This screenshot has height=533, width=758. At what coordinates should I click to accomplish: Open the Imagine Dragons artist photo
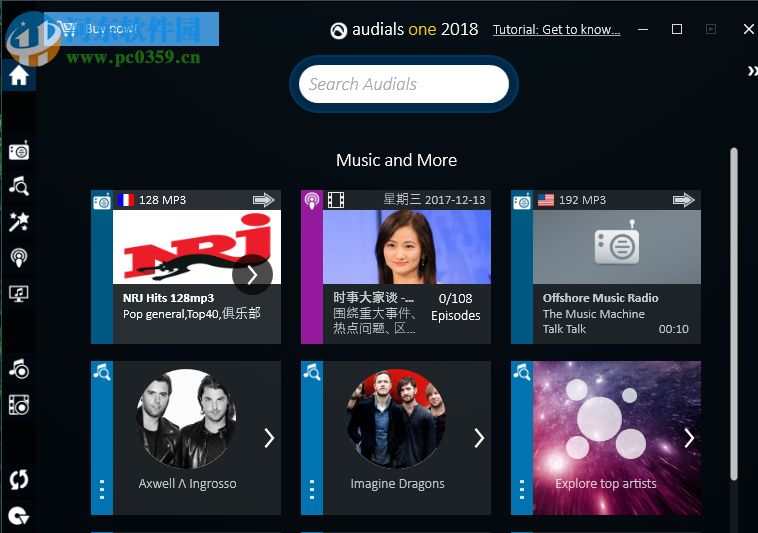click(x=396, y=418)
